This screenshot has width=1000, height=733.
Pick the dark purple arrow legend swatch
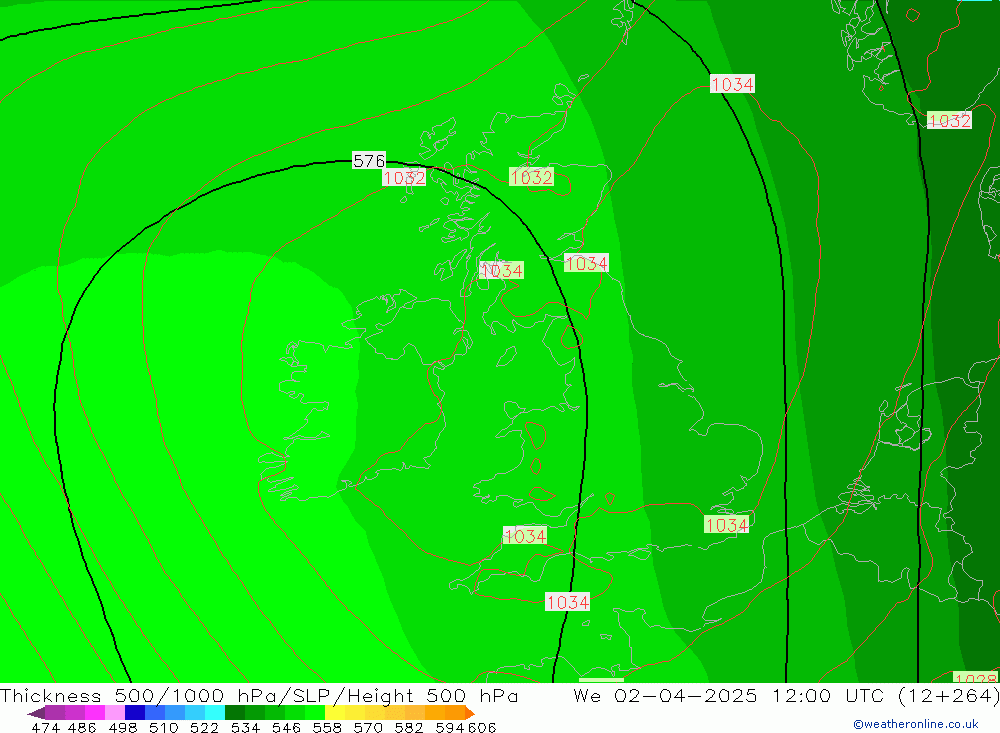[x=36, y=713]
